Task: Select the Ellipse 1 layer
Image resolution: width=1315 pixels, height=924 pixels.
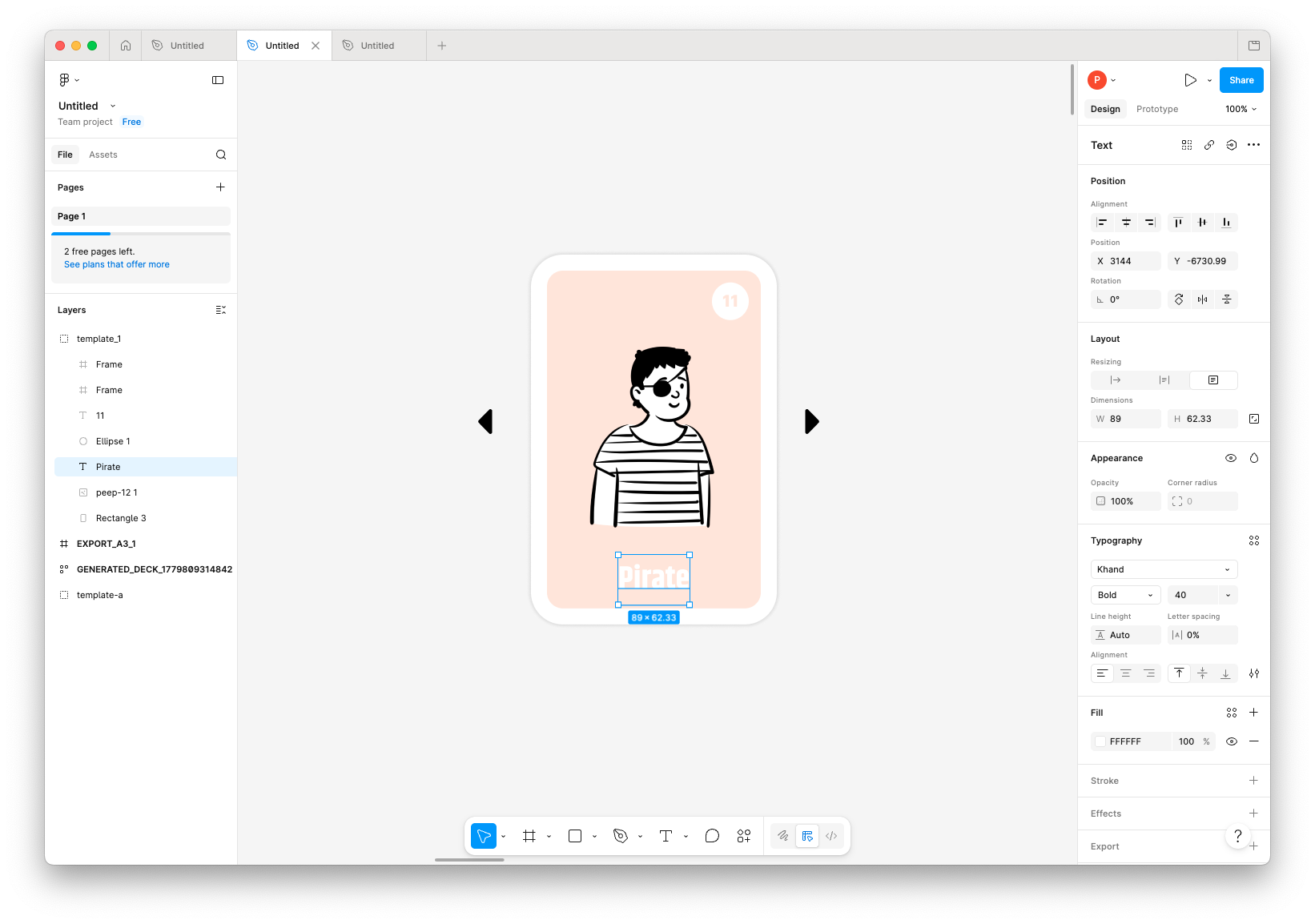Action: pyautogui.click(x=146, y=441)
